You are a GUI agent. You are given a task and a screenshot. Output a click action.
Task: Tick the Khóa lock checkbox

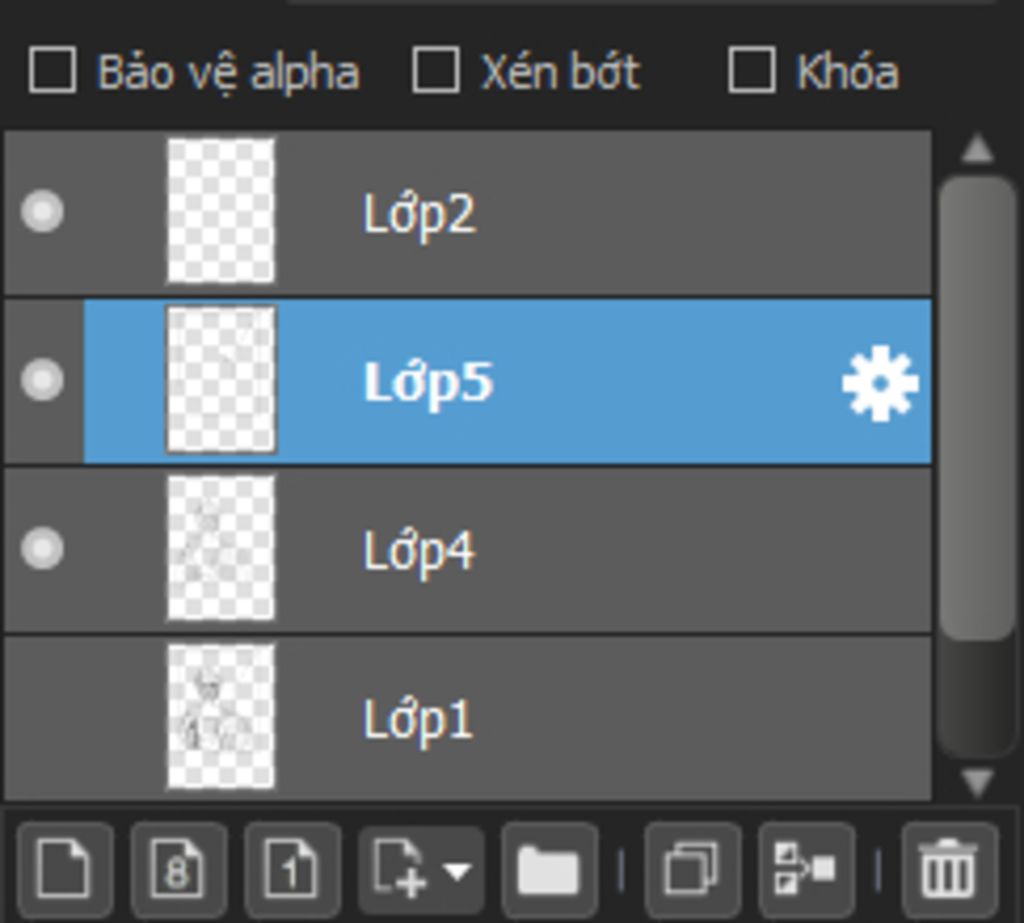[751, 71]
